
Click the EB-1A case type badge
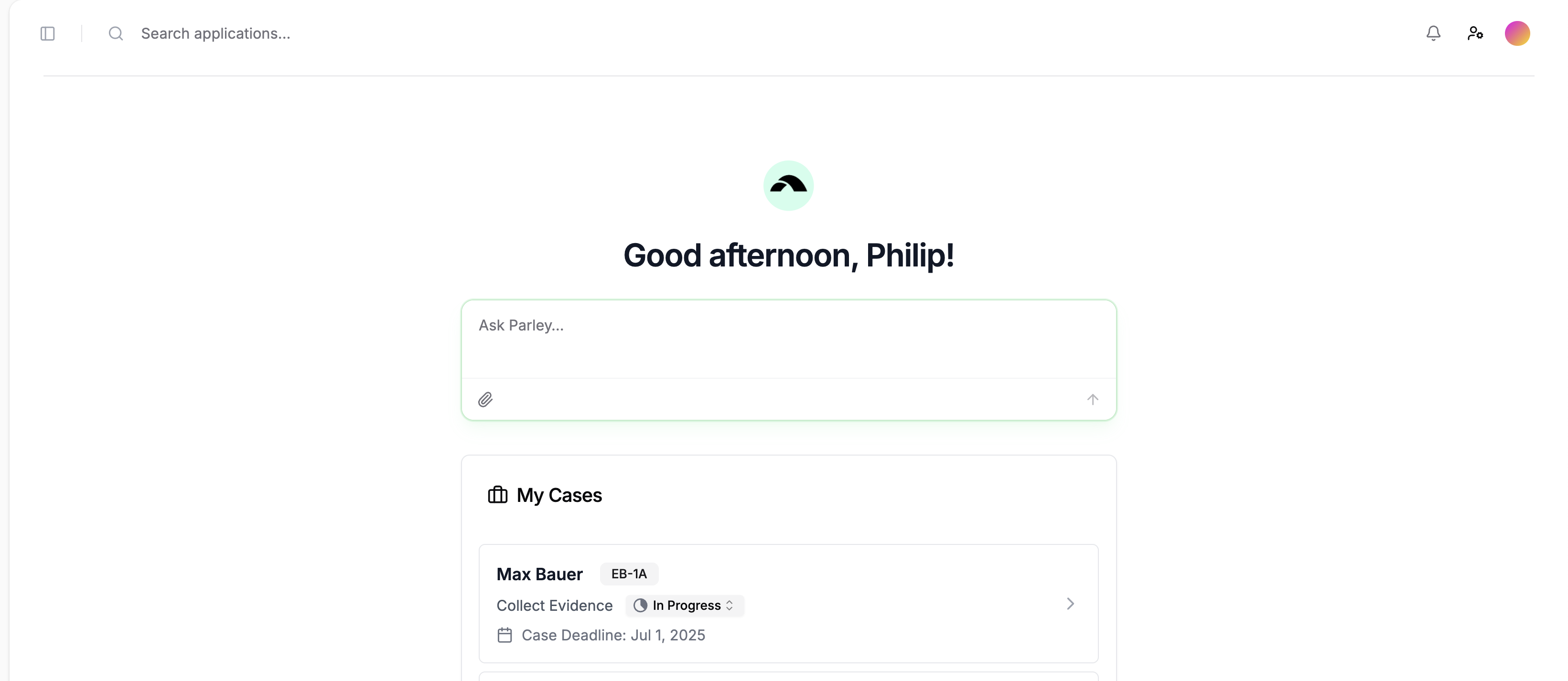tap(629, 574)
